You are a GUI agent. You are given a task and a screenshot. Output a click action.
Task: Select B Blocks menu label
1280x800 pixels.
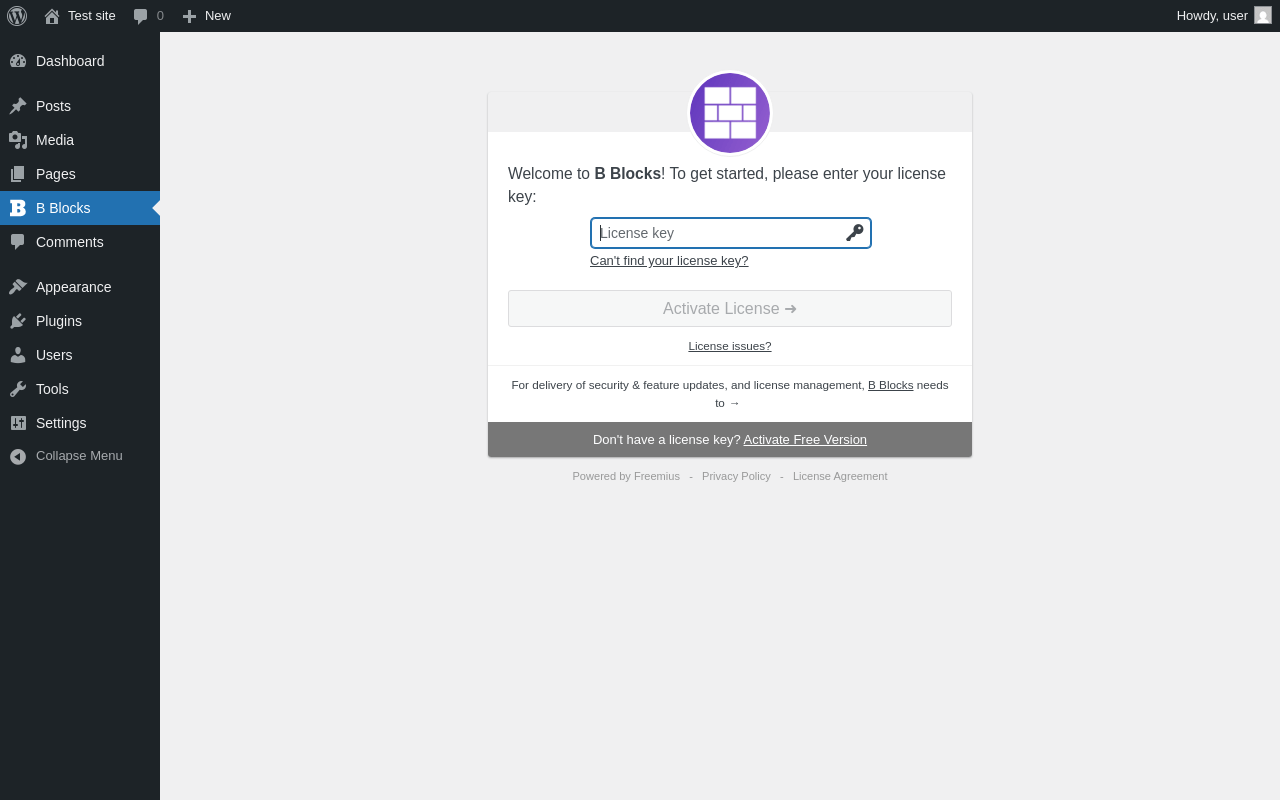coord(63,208)
